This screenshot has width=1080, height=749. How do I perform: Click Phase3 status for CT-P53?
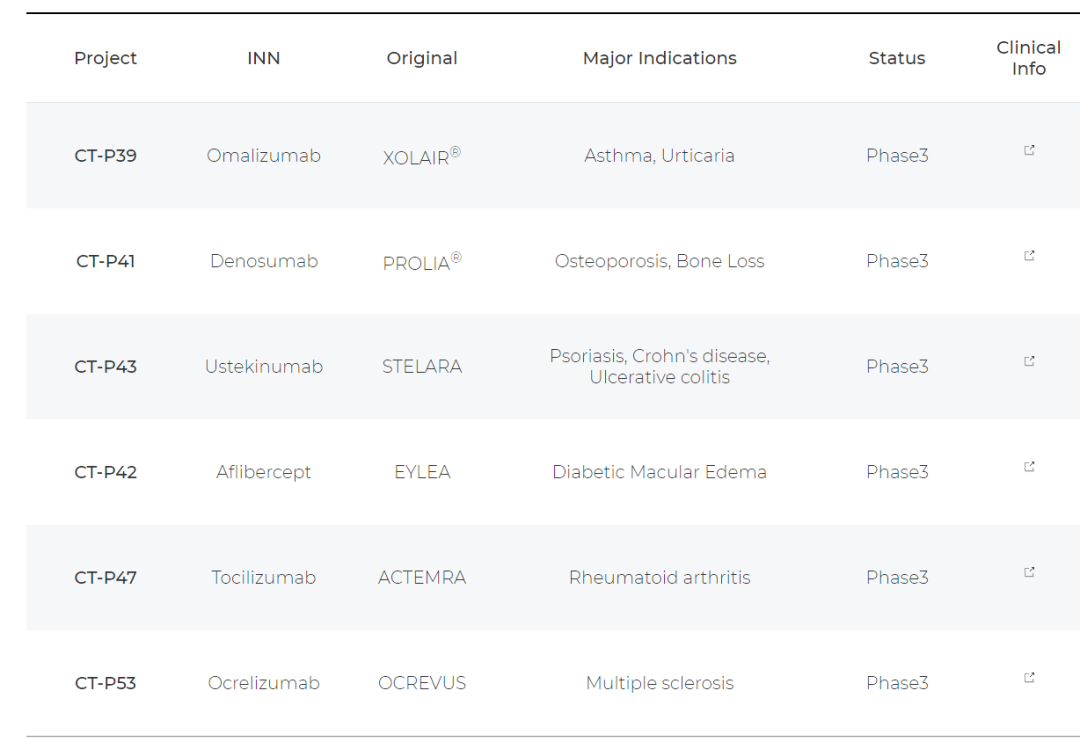coord(897,683)
